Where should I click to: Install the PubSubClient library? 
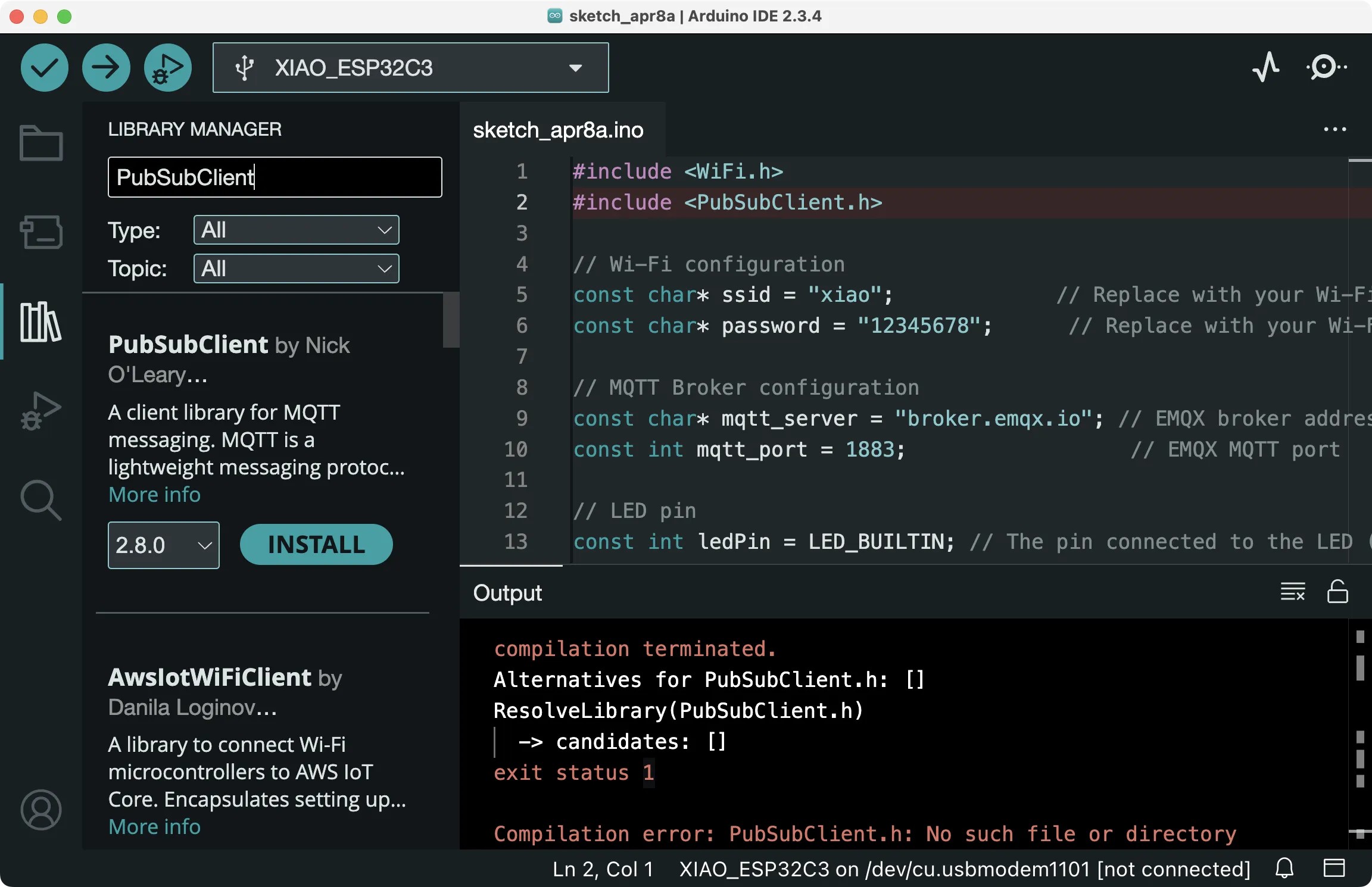point(316,545)
